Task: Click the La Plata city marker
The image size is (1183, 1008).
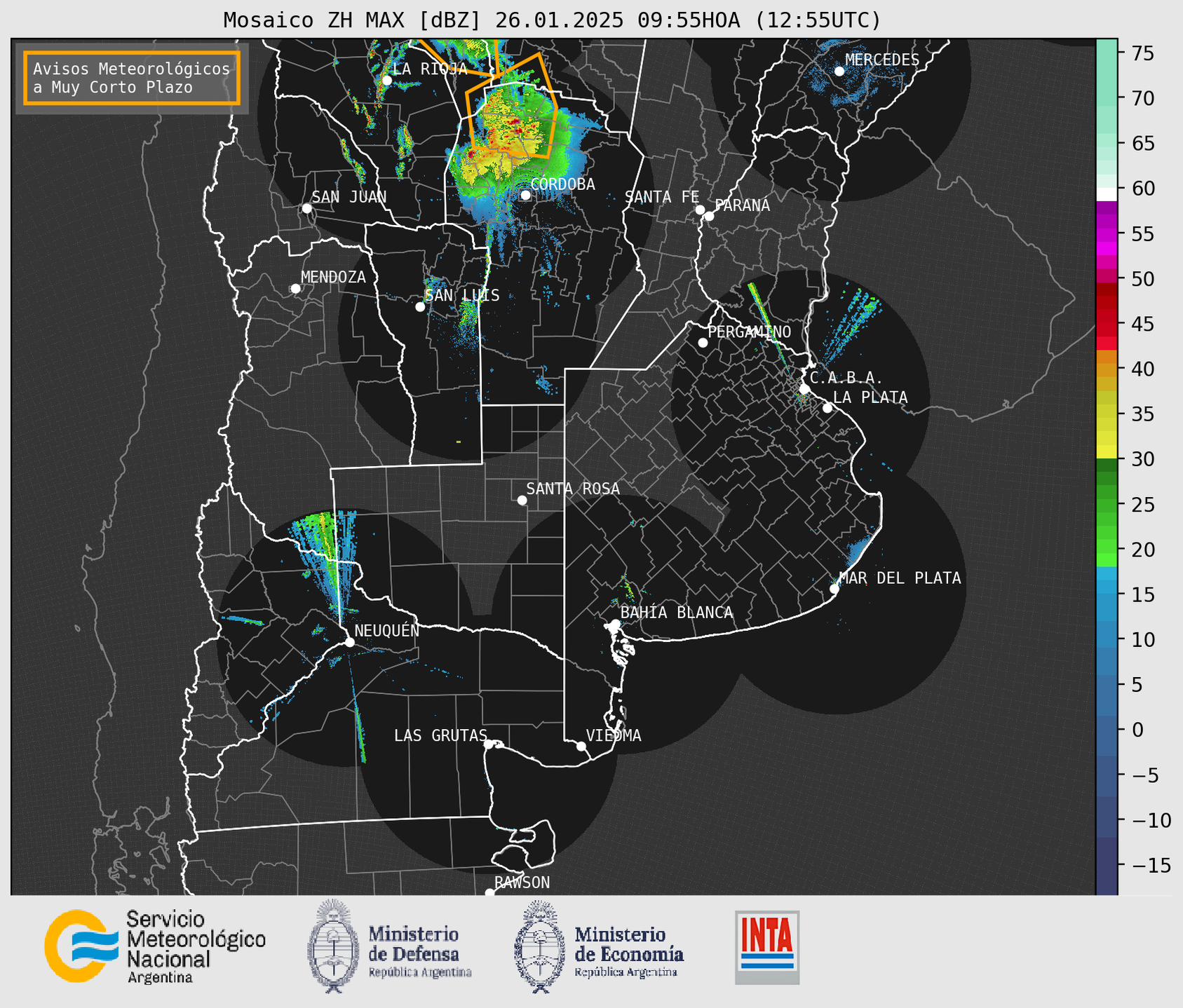Action: point(827,408)
